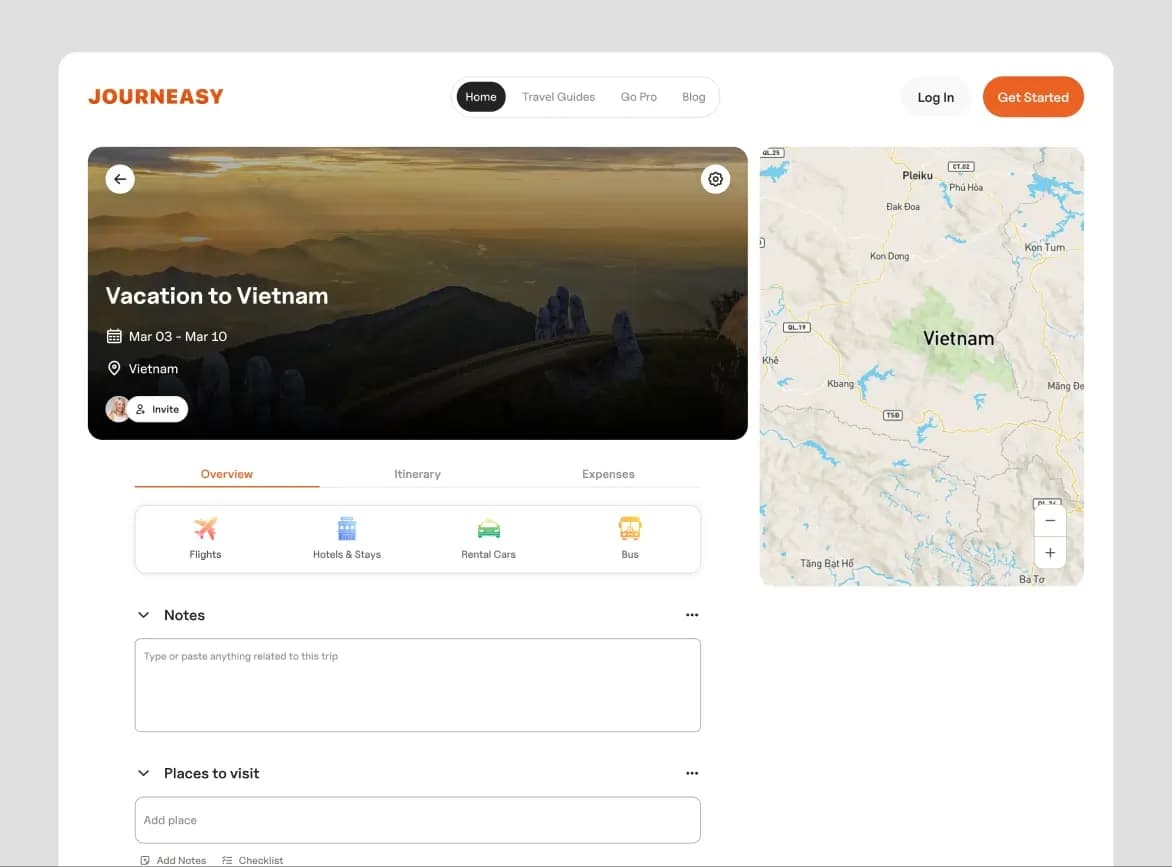
Task: Click the Add Notes icon
Action: pos(145,860)
